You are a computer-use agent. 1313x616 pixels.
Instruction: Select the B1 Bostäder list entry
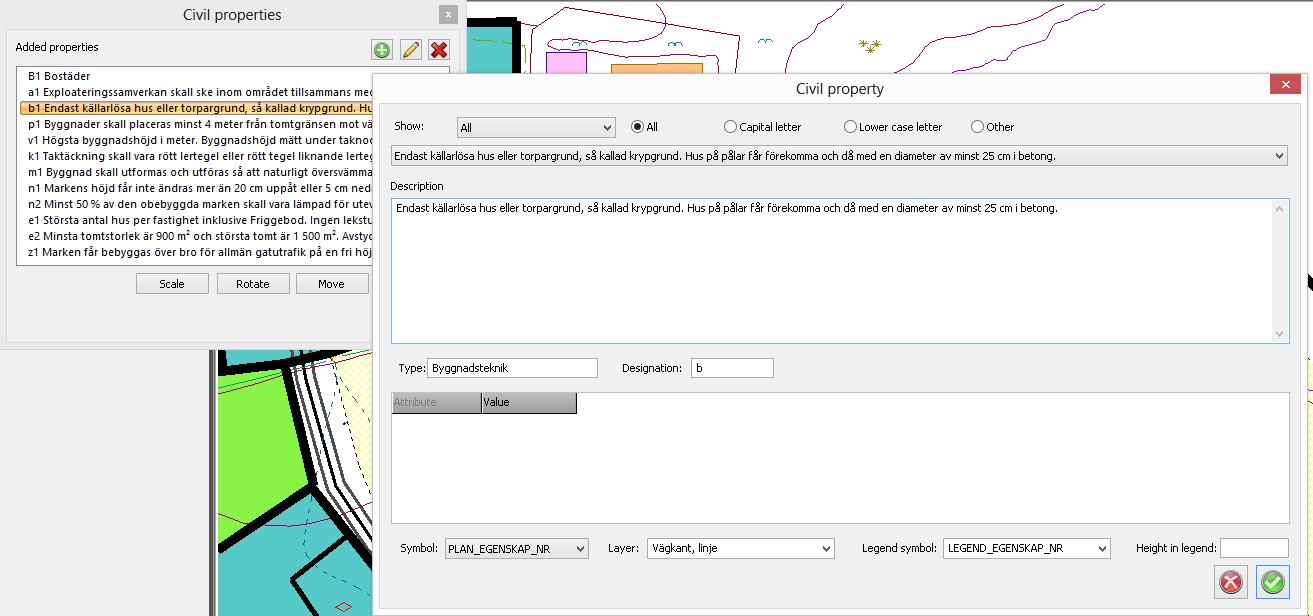click(x=61, y=76)
